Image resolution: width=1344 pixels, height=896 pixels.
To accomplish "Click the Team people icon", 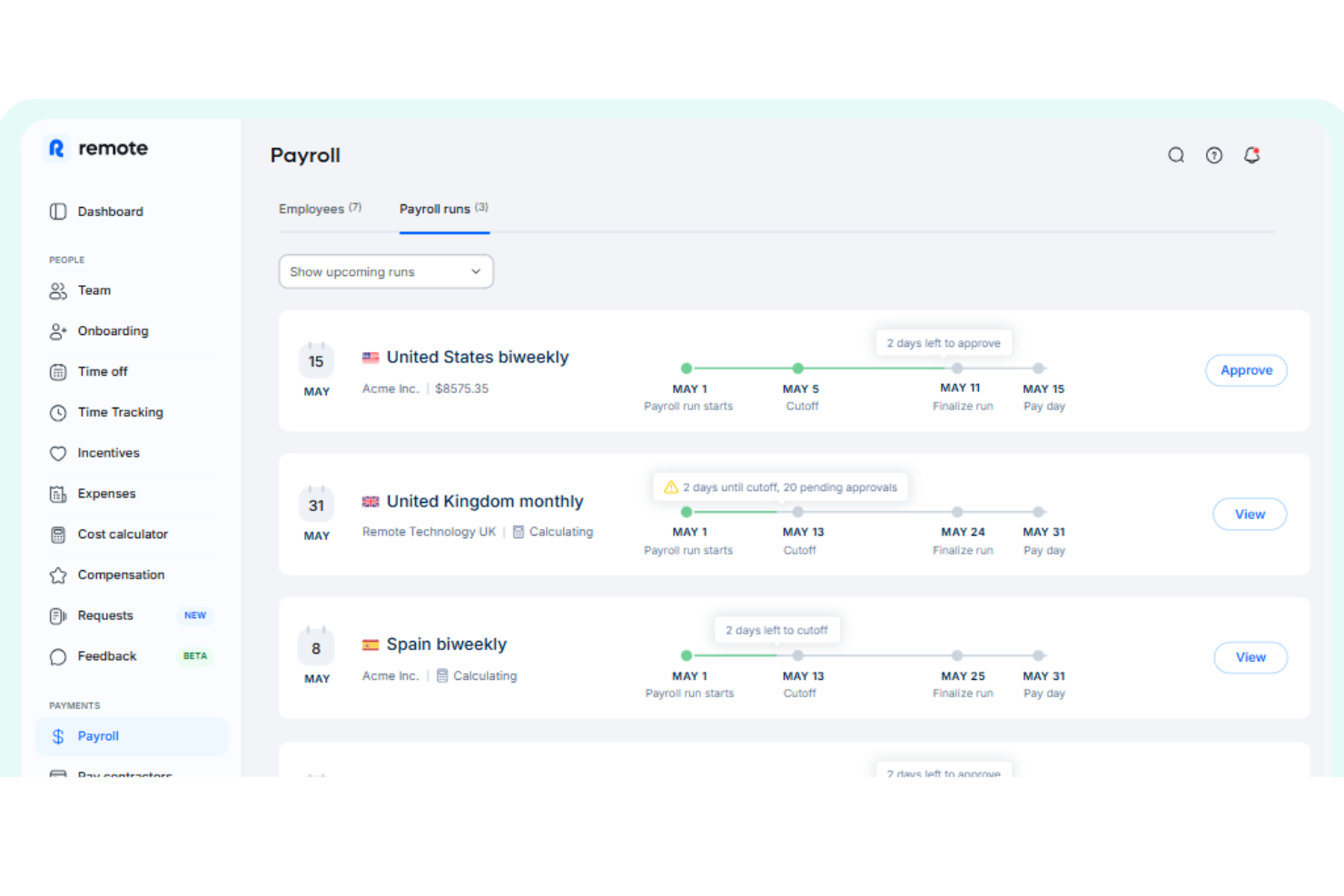I will tap(58, 290).
